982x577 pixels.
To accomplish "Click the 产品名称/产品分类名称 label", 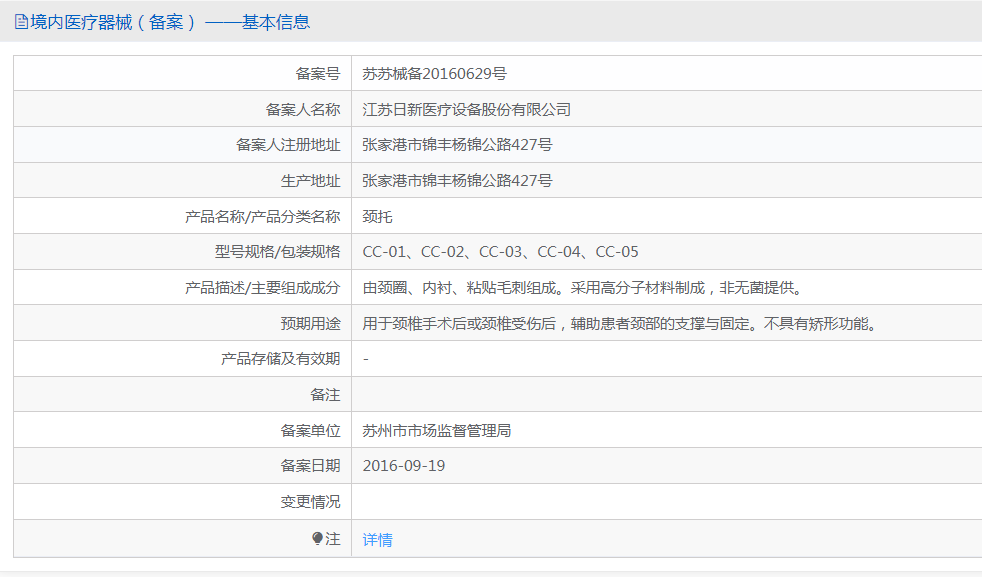I will tap(262, 217).
